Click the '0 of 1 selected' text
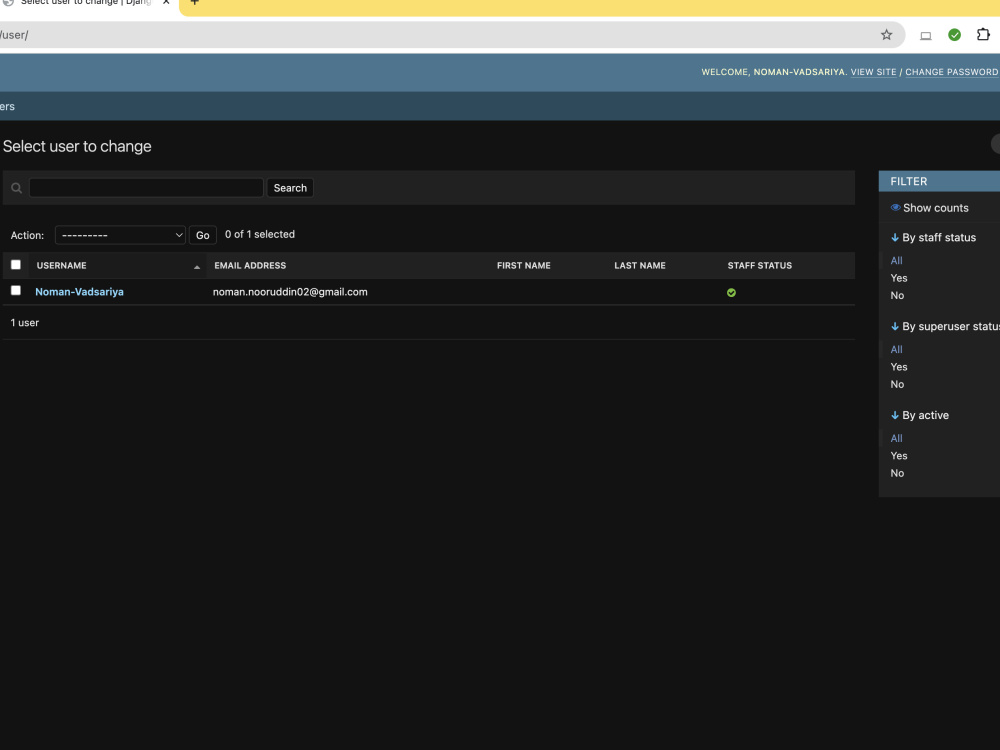The height and width of the screenshot is (750, 1000). pyautogui.click(x=260, y=235)
